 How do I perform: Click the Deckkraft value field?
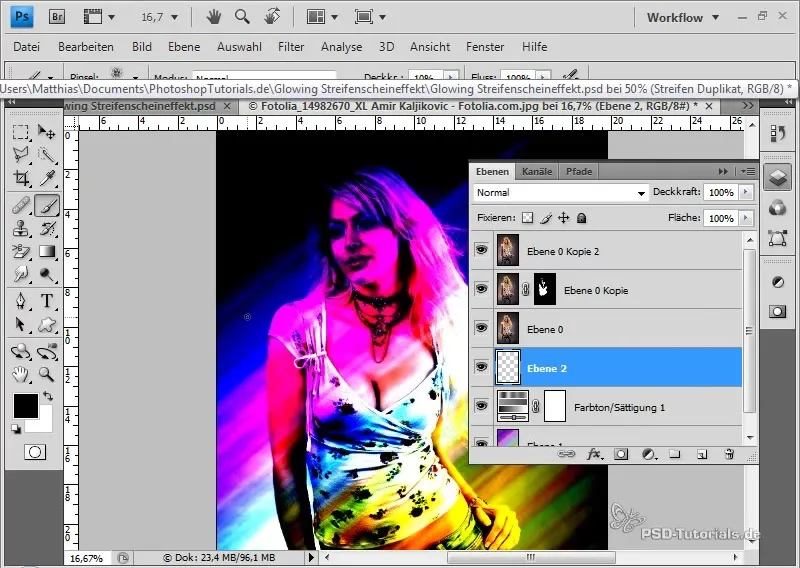coord(720,192)
